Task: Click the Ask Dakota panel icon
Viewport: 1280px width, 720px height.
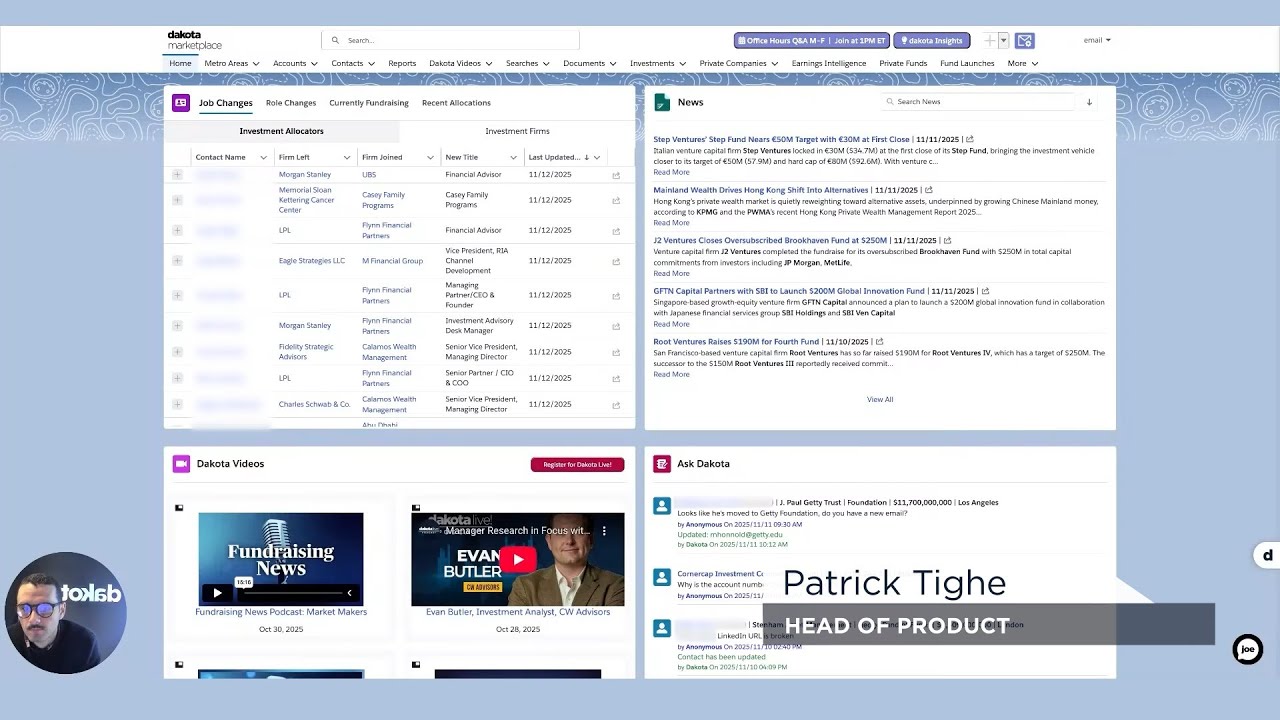Action: pos(661,463)
